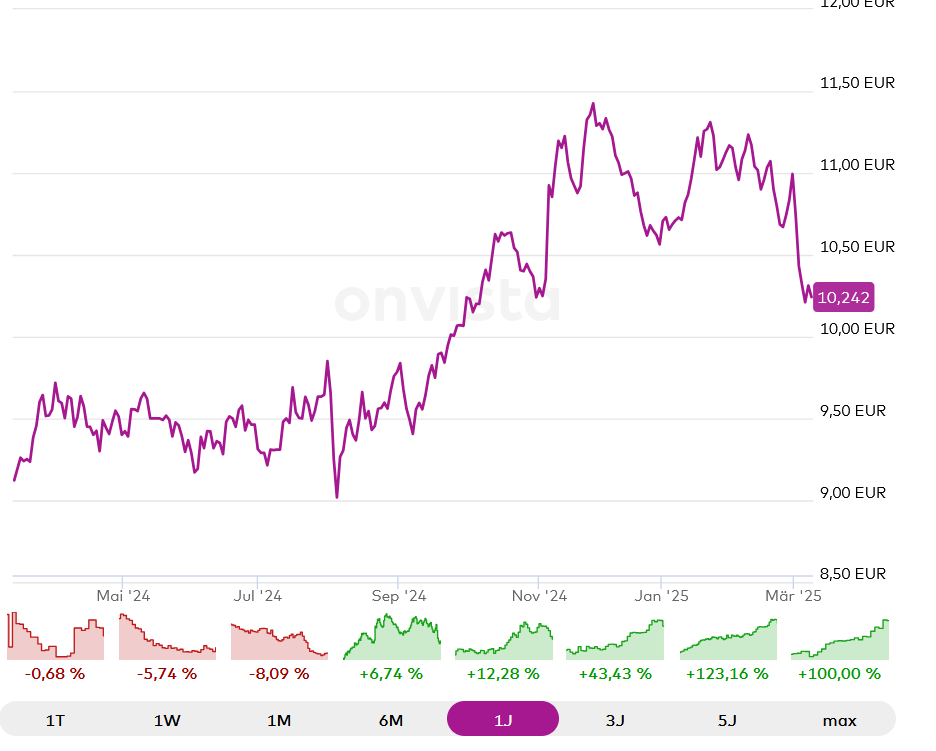
Task: Click the -0,68 % mini chart thumbnail
Action: (56, 636)
